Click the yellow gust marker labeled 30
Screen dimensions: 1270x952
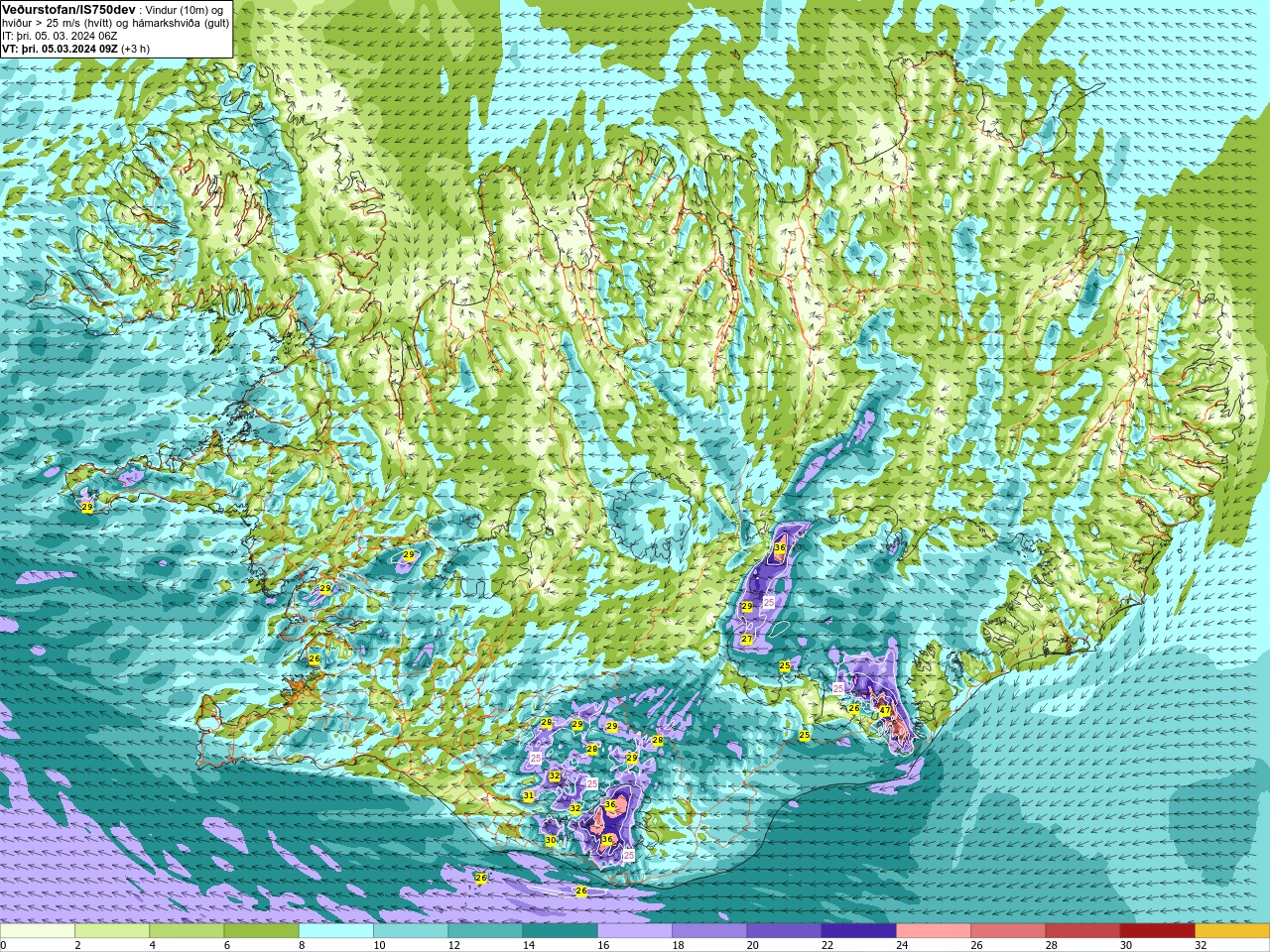point(551,840)
